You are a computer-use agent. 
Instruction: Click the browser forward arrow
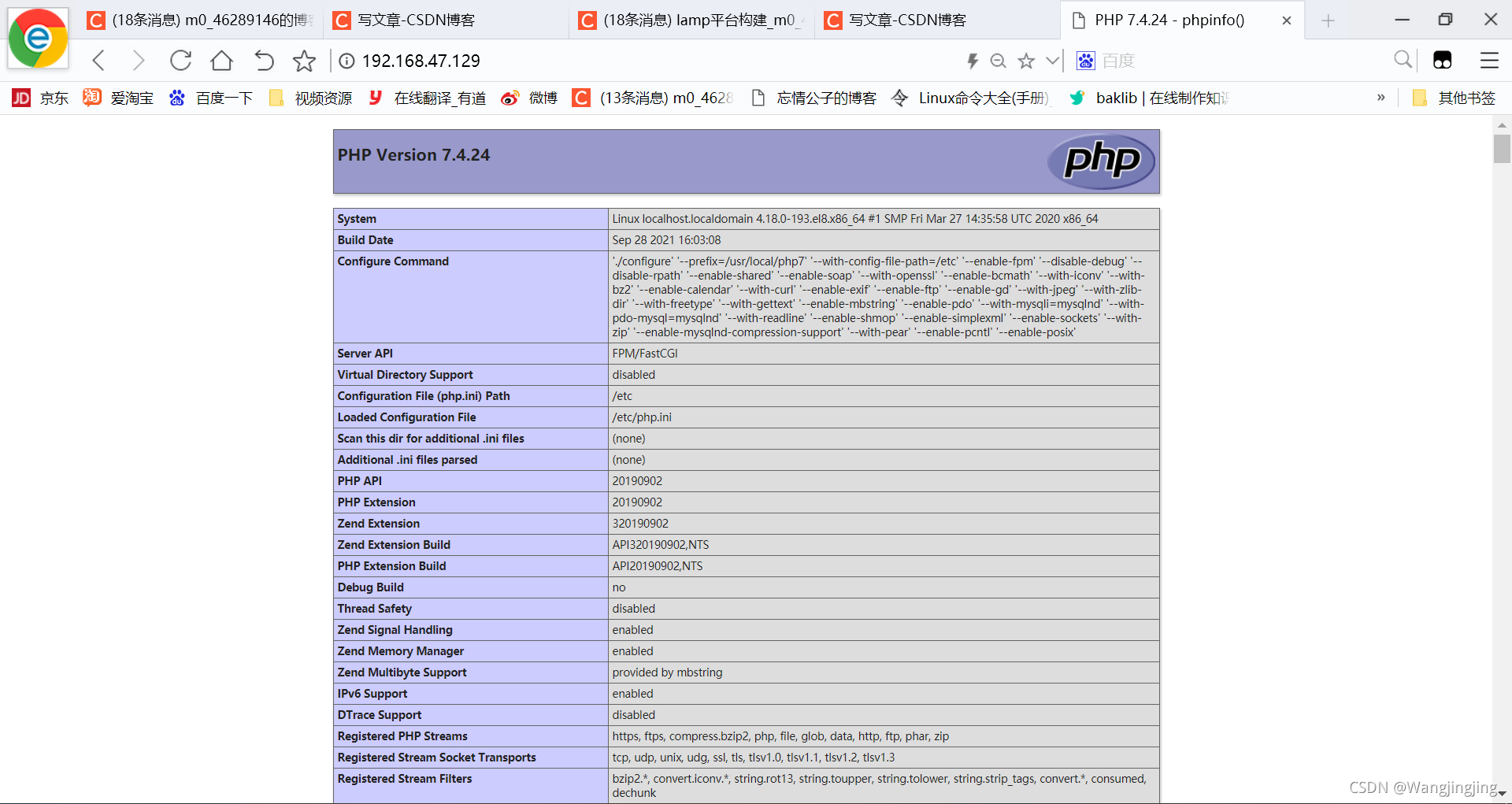click(139, 61)
